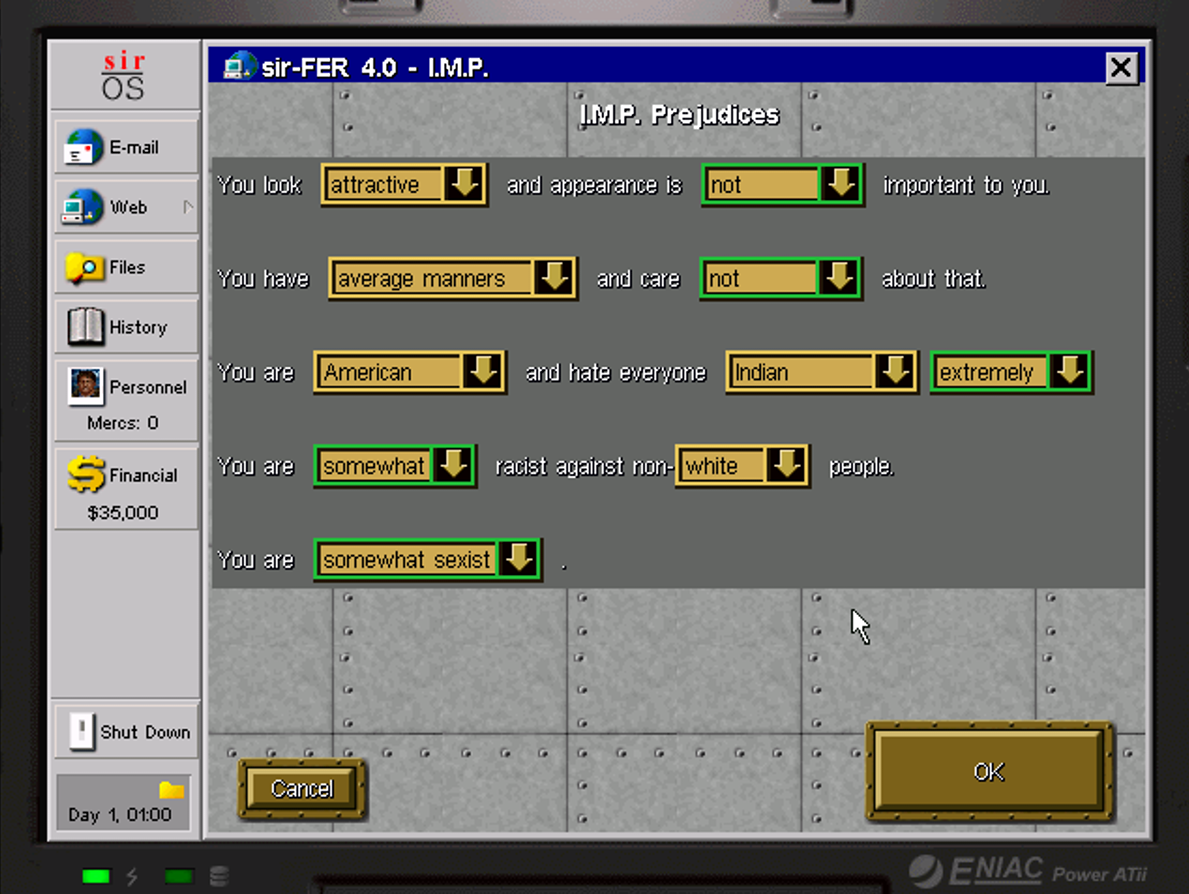Click the '$35,000' balance text
1189x894 pixels.
point(123,513)
